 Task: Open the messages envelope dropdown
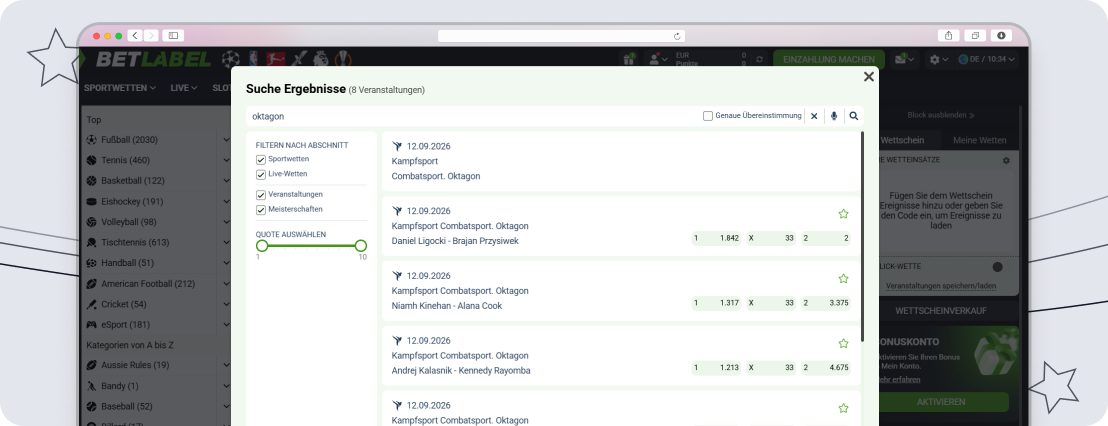coord(904,60)
